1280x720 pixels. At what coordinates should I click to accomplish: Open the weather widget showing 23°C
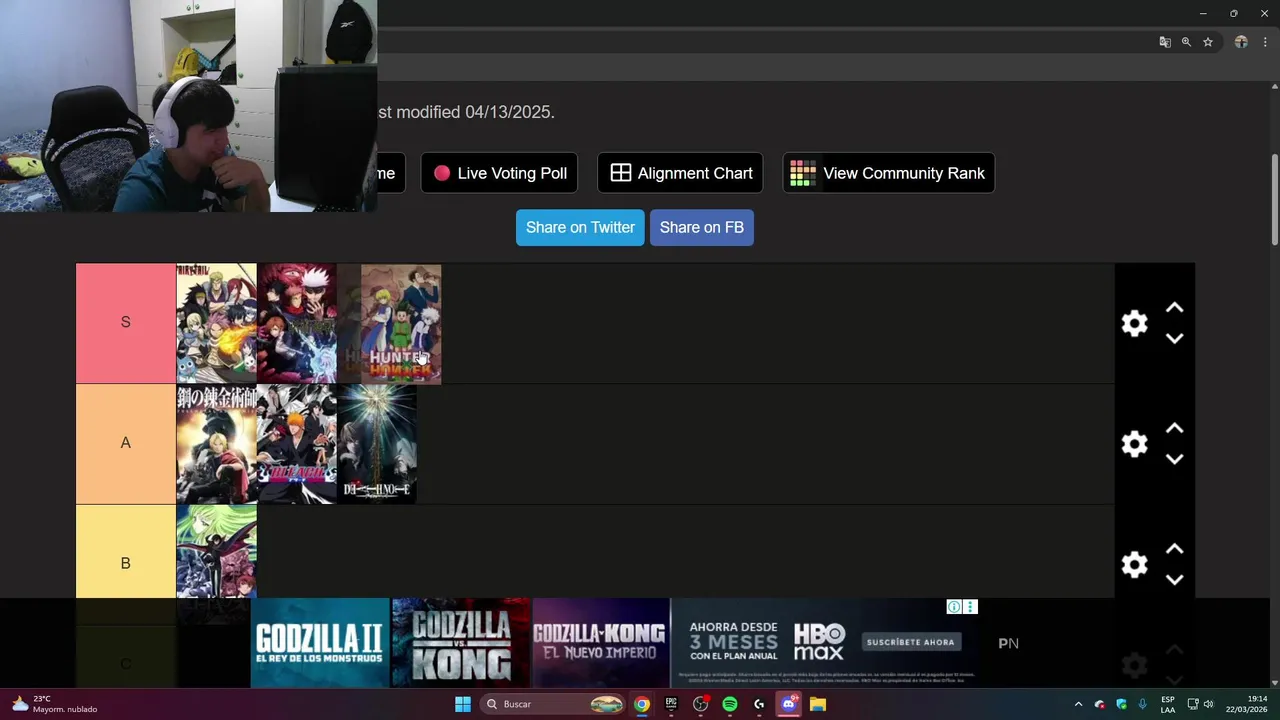click(55, 704)
